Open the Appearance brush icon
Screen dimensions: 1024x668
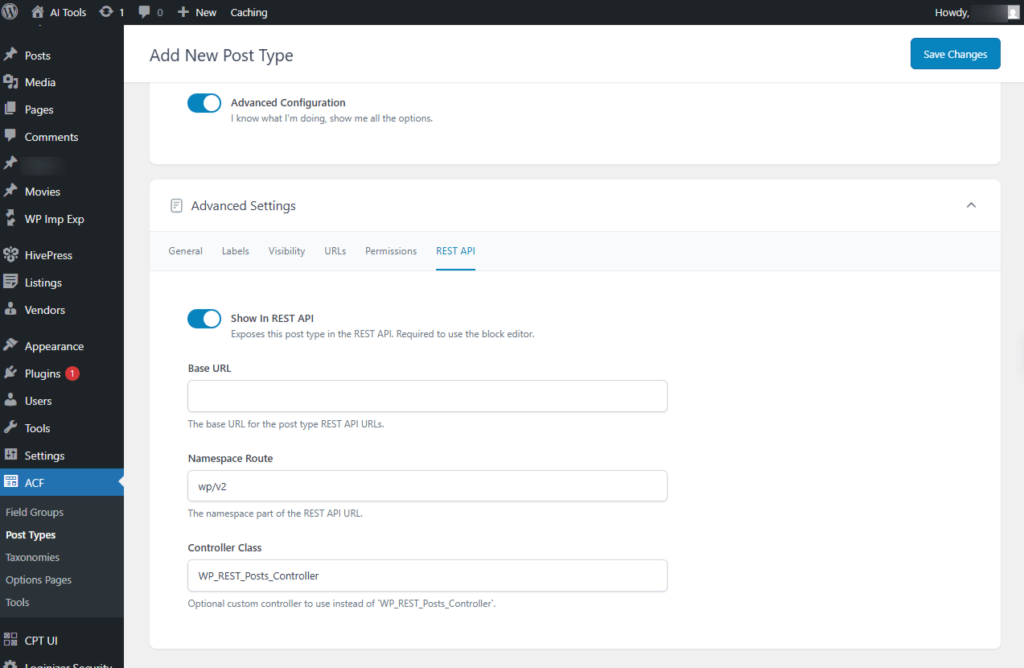click(x=11, y=346)
